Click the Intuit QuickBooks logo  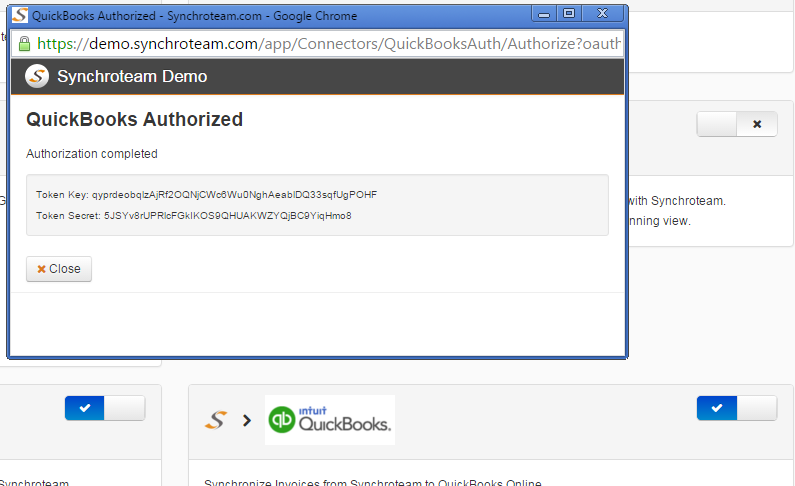[330, 420]
